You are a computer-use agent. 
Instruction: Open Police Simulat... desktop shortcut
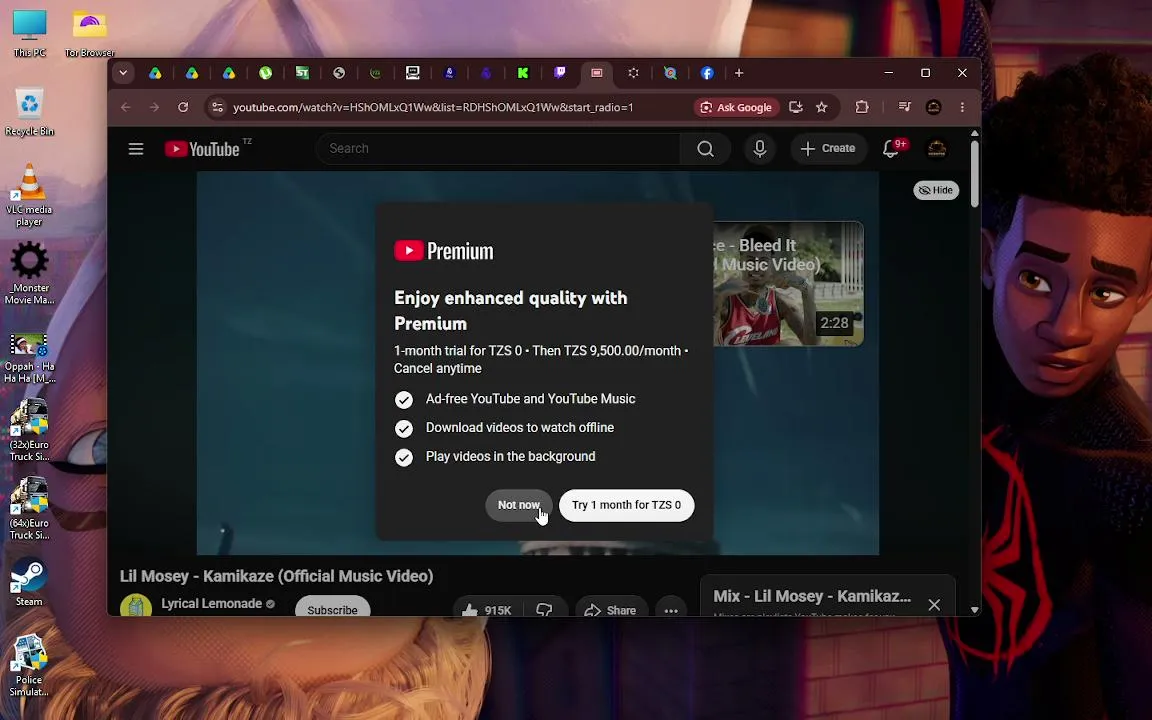point(29,666)
